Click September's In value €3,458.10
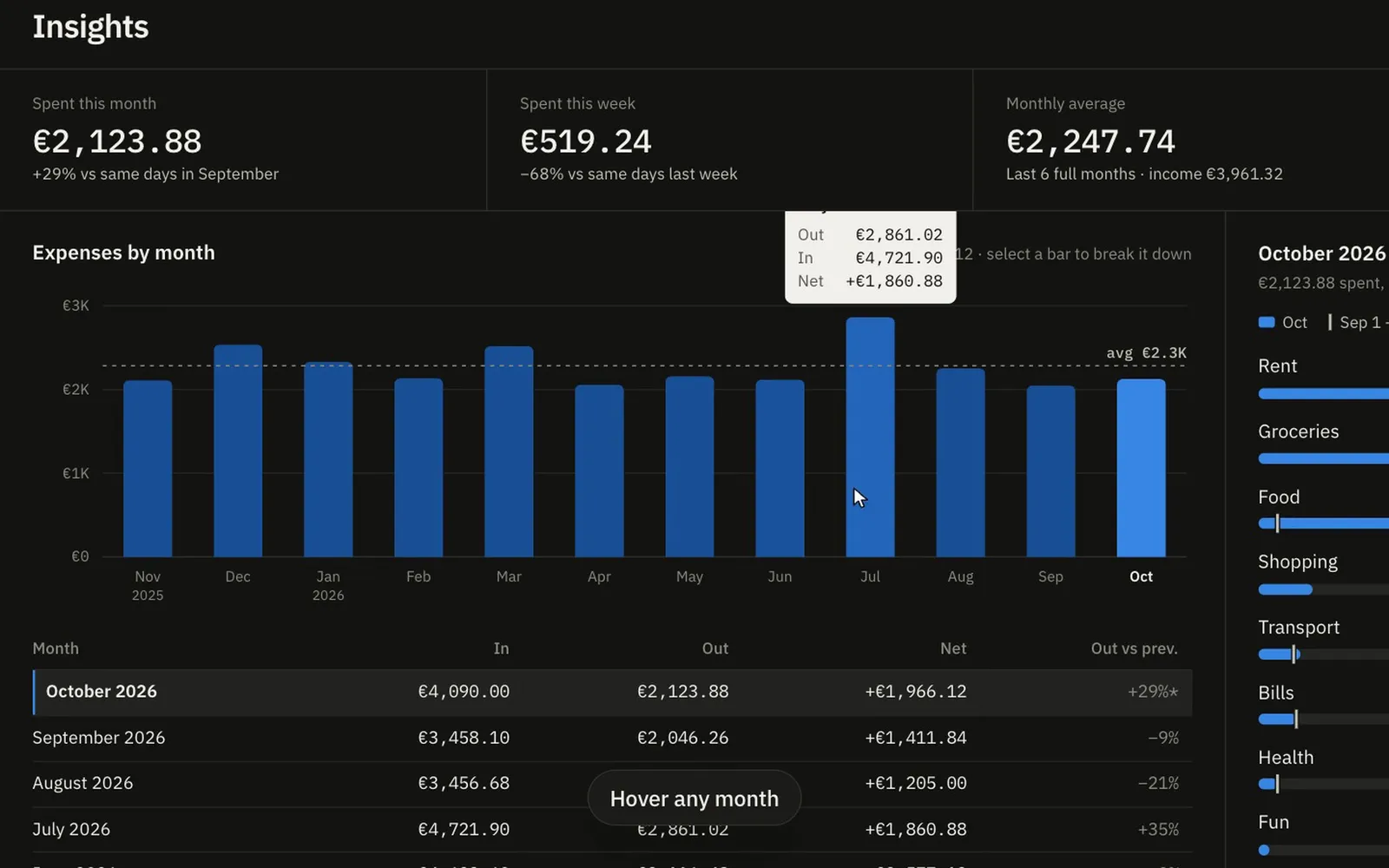Screen dimensions: 1389x868 (464, 738)
